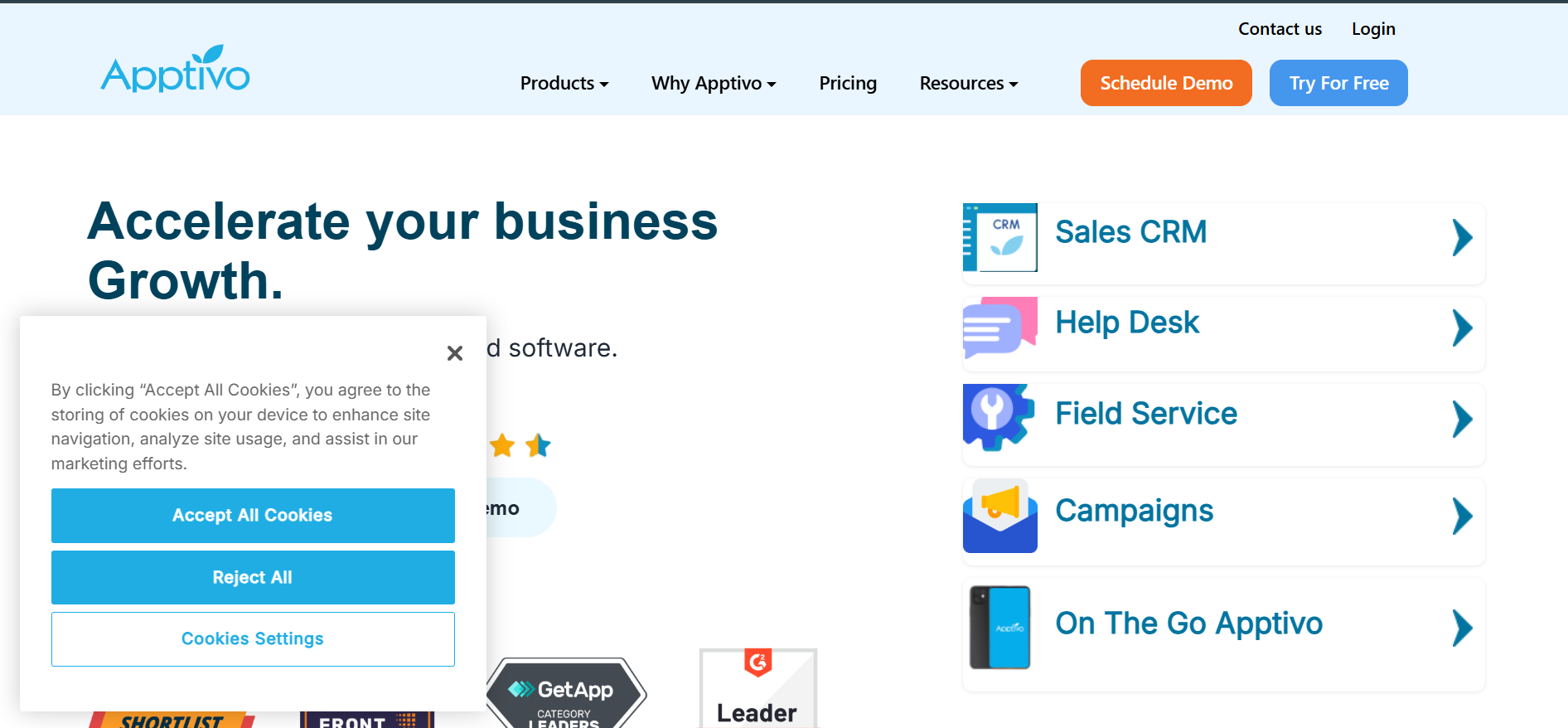Click the Help Desk chevron arrow
Screen dimensions: 1568x728
click(1463, 328)
